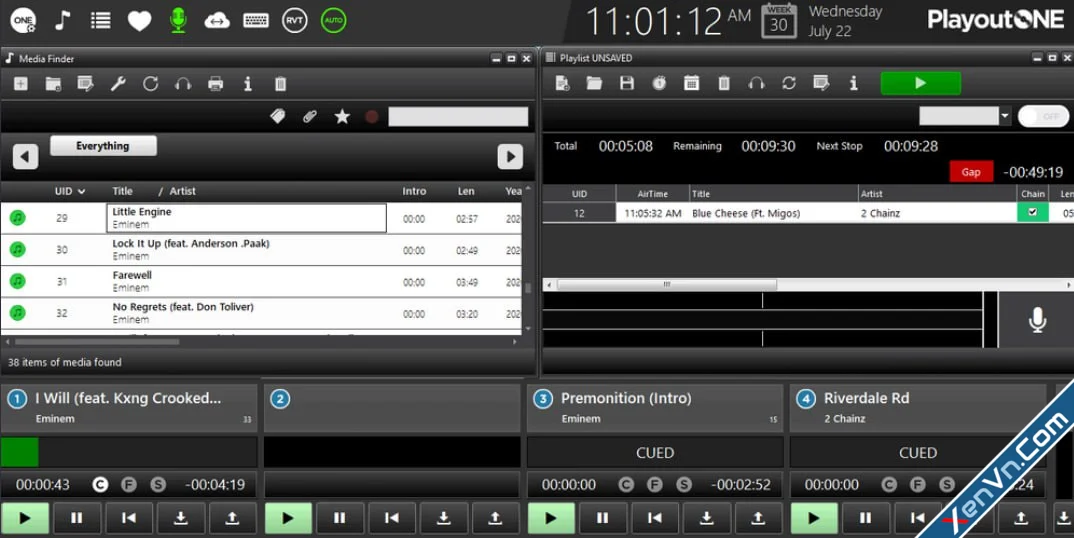Viewport: 1074px width, 538px height.
Task: Click the stopwatch timing icon in Playlist
Action: (x=659, y=84)
